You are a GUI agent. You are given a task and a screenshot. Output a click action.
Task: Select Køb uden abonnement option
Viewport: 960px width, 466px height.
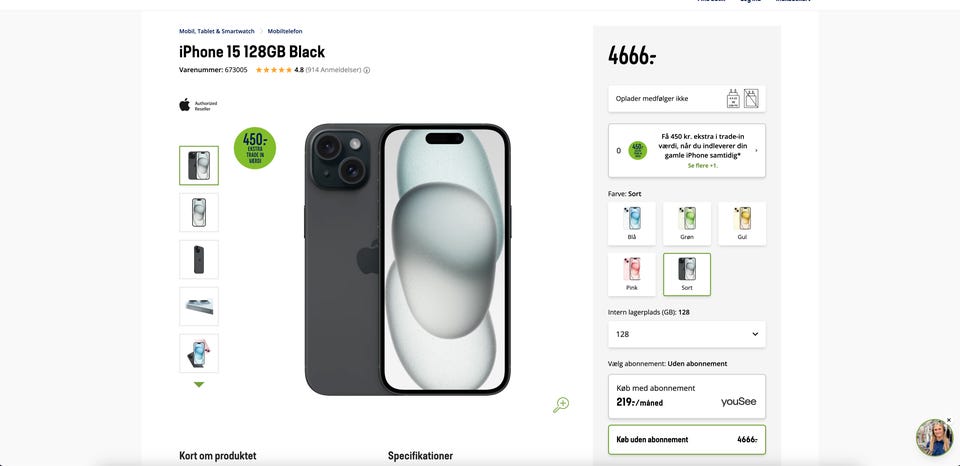pos(687,439)
